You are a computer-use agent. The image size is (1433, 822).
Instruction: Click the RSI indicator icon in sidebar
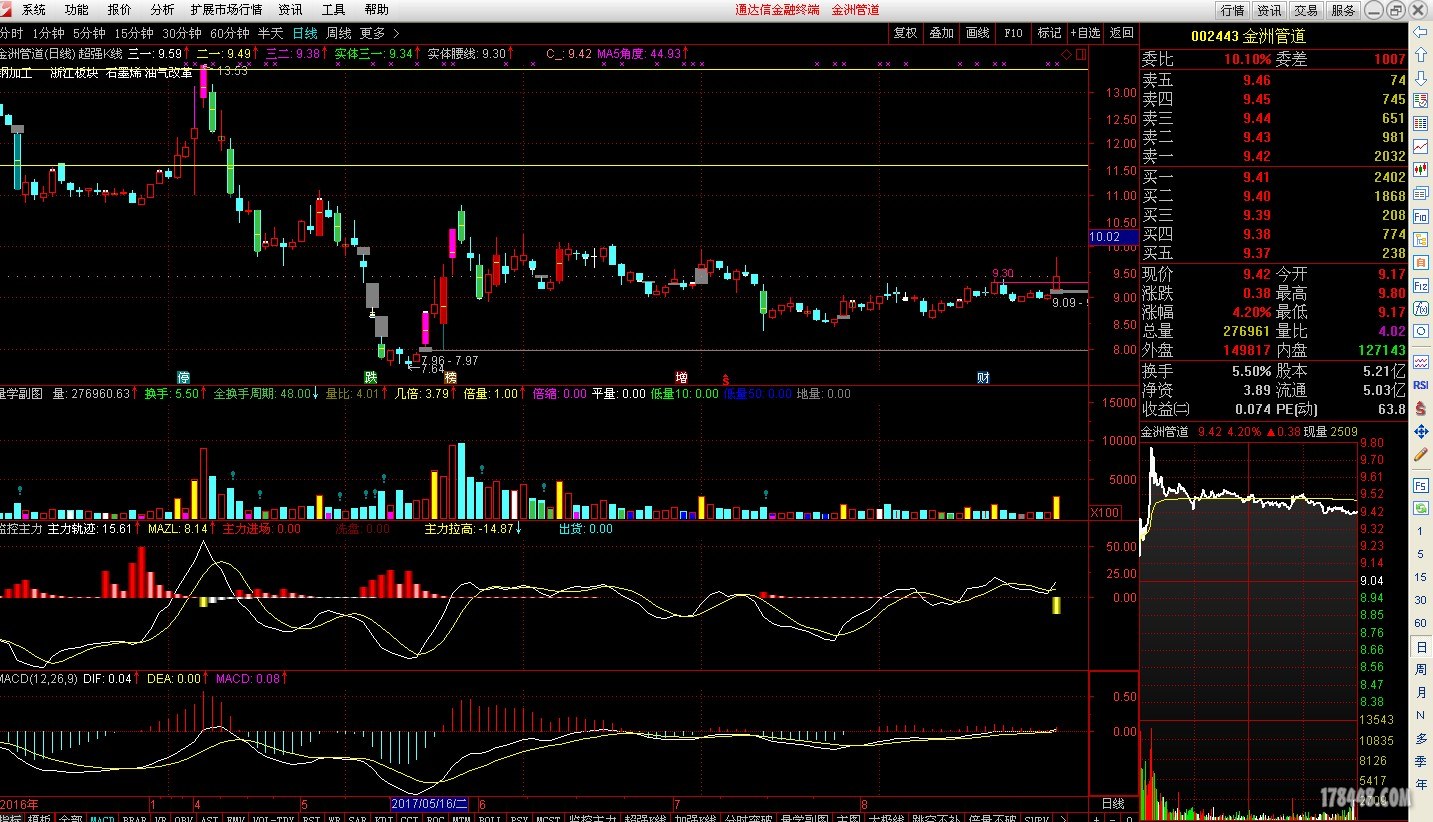point(1420,384)
